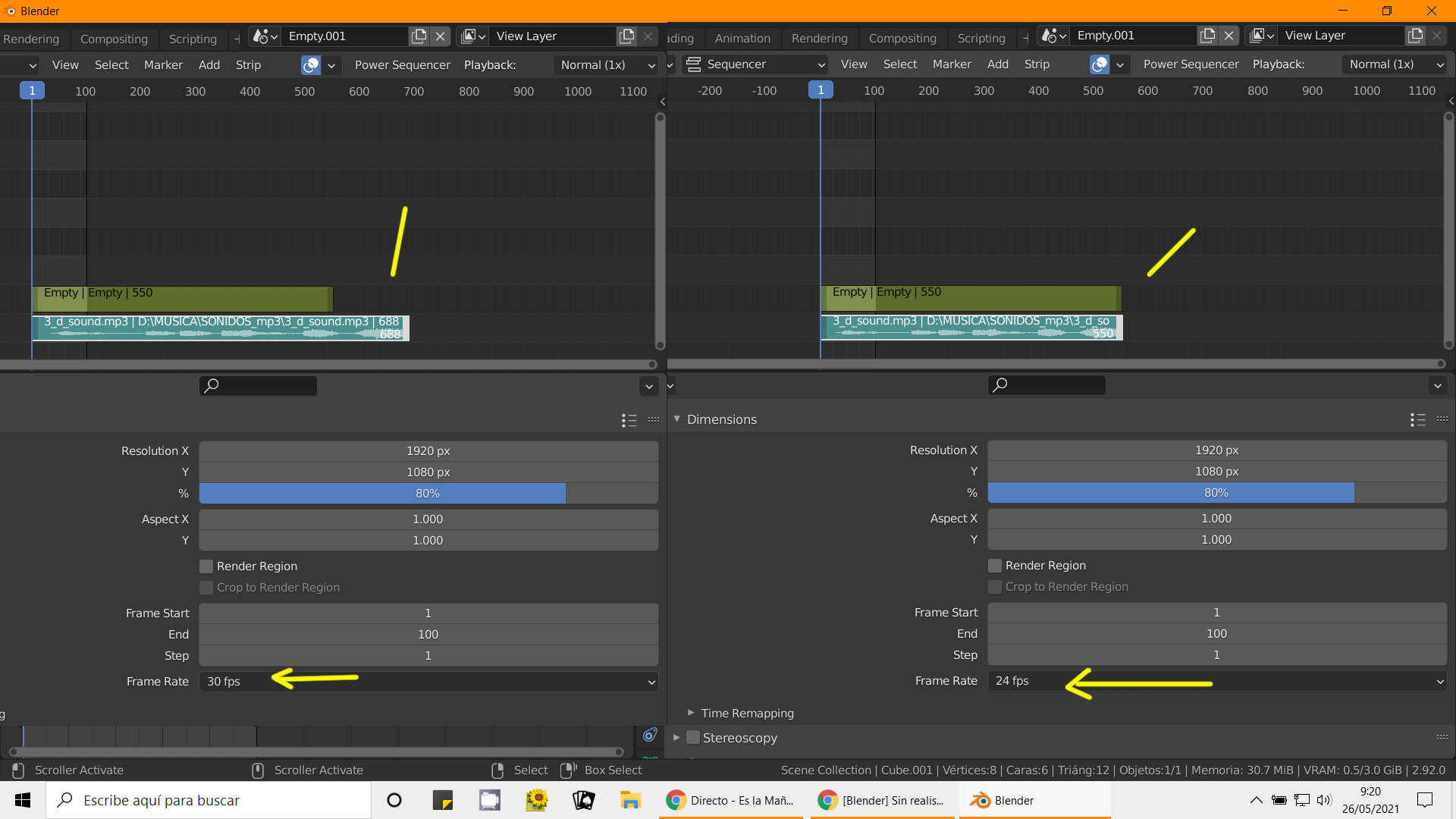
Task: Open the 30 fps Frame Rate dropdown
Action: point(428,682)
